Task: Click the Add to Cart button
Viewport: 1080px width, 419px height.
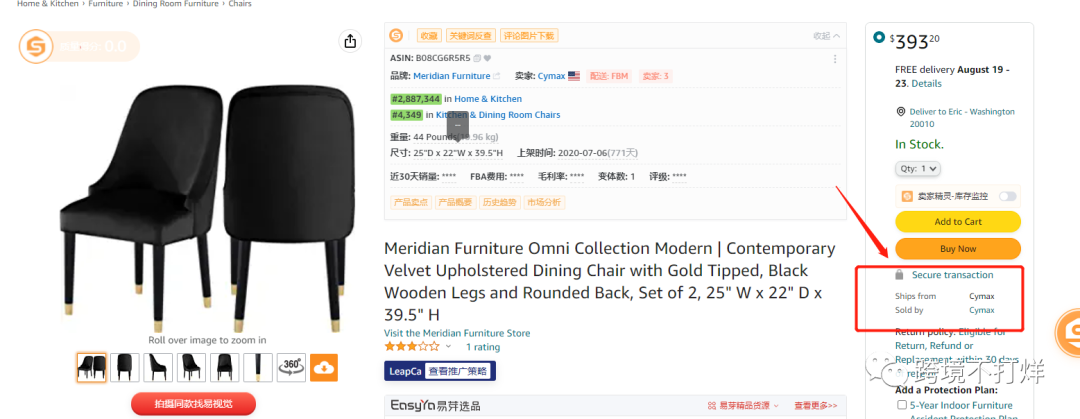Action: tap(957, 222)
